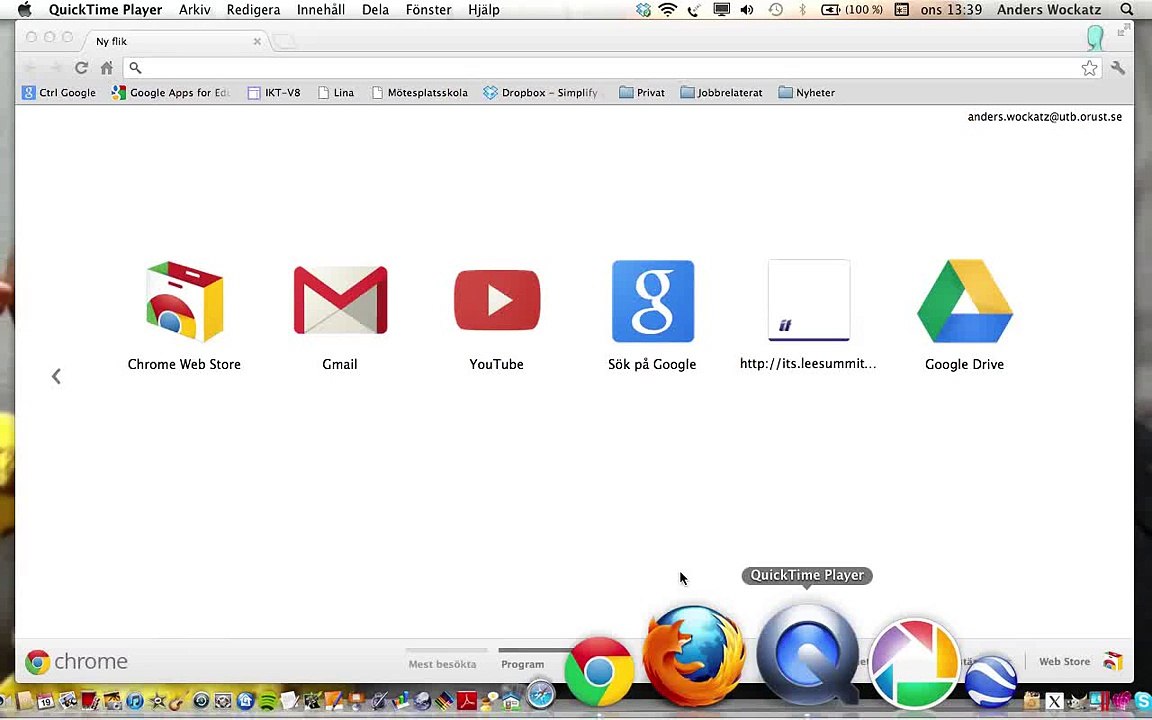The image size is (1152, 720).
Task: Open the battery status menu
Action: (852, 10)
